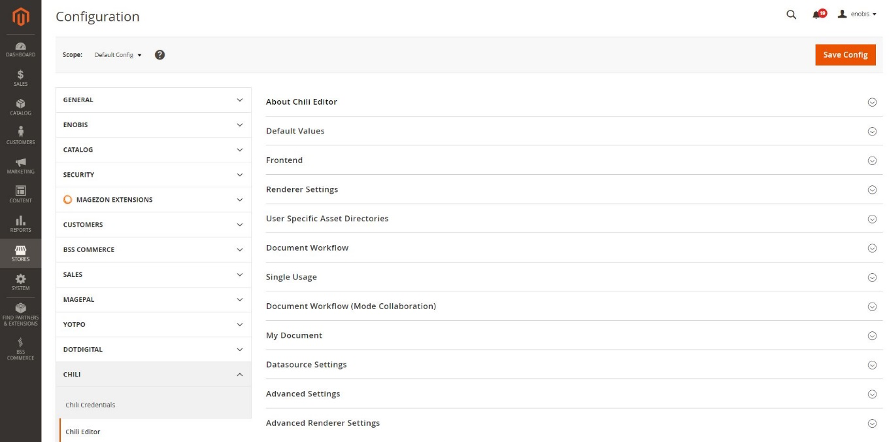This screenshot has height=442, width=894.
Task: Expand the GENERAL configuration tab
Action: point(153,100)
